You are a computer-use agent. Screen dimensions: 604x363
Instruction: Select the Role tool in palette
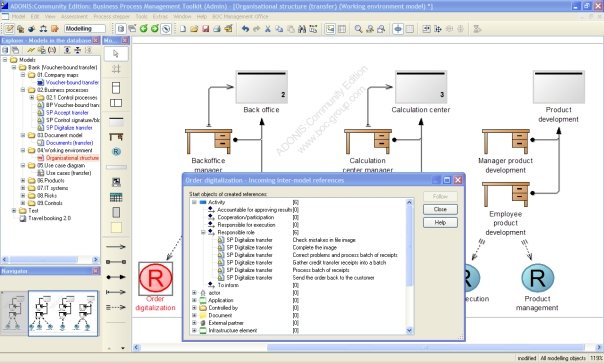point(116,151)
